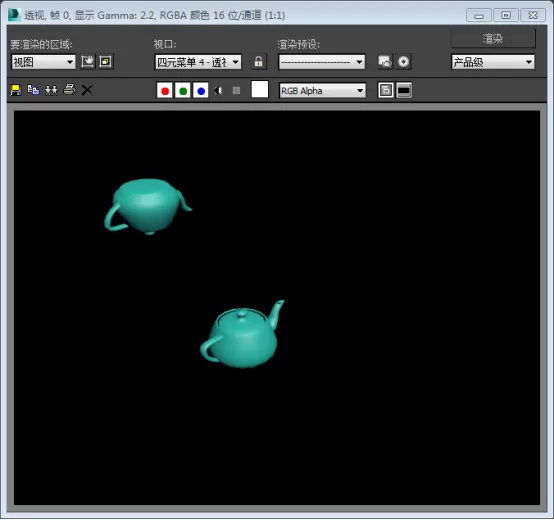Toggle the green channel display

[x=183, y=91]
